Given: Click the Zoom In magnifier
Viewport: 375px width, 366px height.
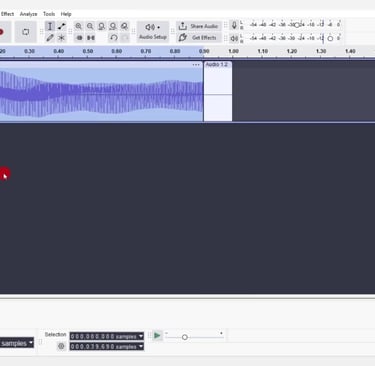Looking at the screenshot, I should 79,26.
